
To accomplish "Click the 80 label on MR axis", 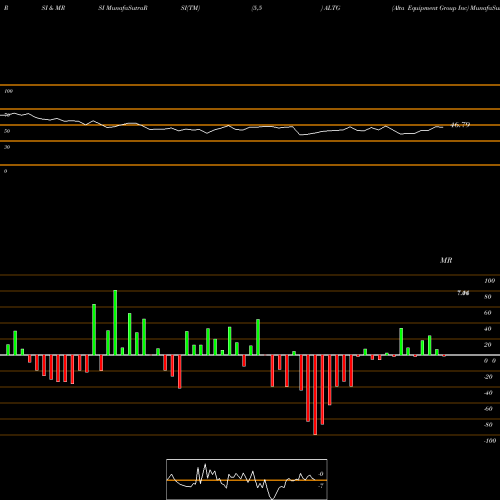I will pos(488,297).
